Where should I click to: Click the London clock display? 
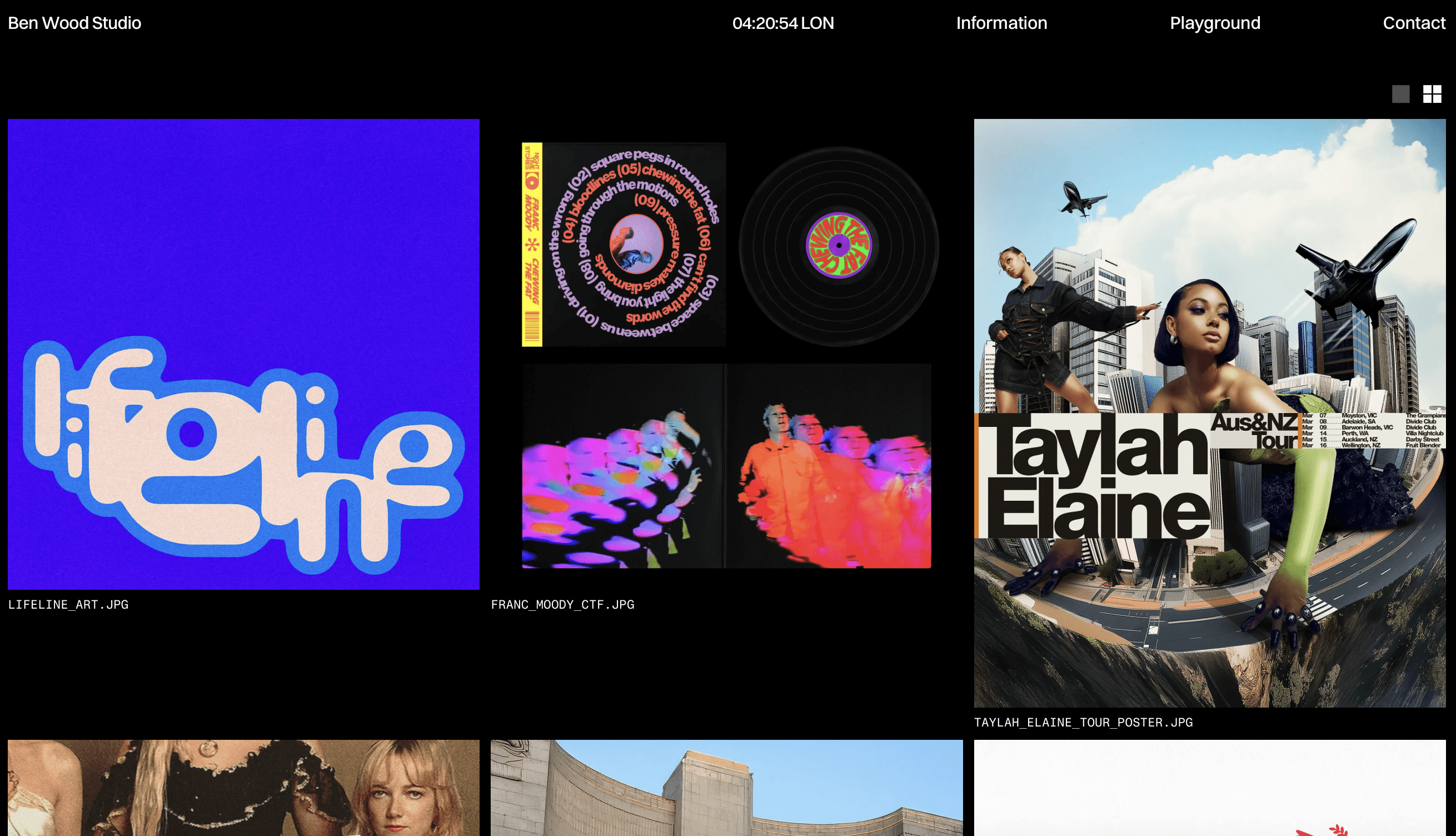pos(783,23)
